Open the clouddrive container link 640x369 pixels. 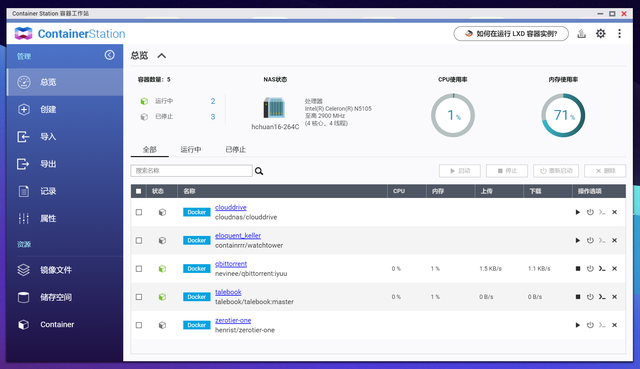click(231, 207)
